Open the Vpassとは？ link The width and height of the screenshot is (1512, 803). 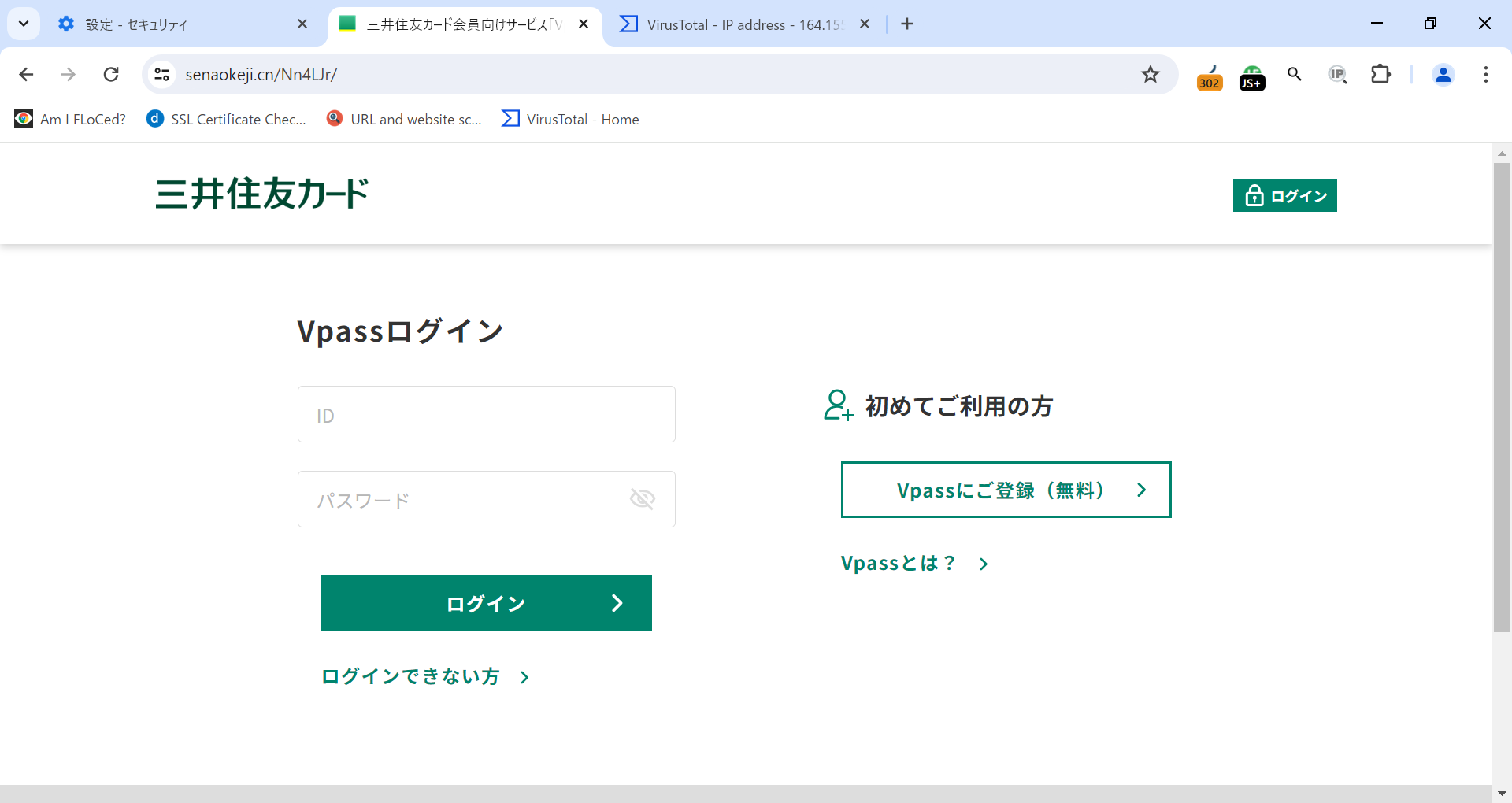tap(915, 564)
